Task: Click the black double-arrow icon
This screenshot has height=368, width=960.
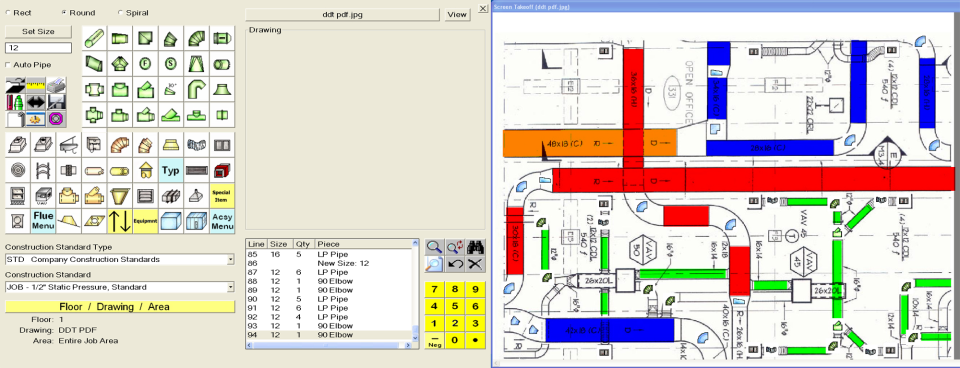Action: [36, 102]
